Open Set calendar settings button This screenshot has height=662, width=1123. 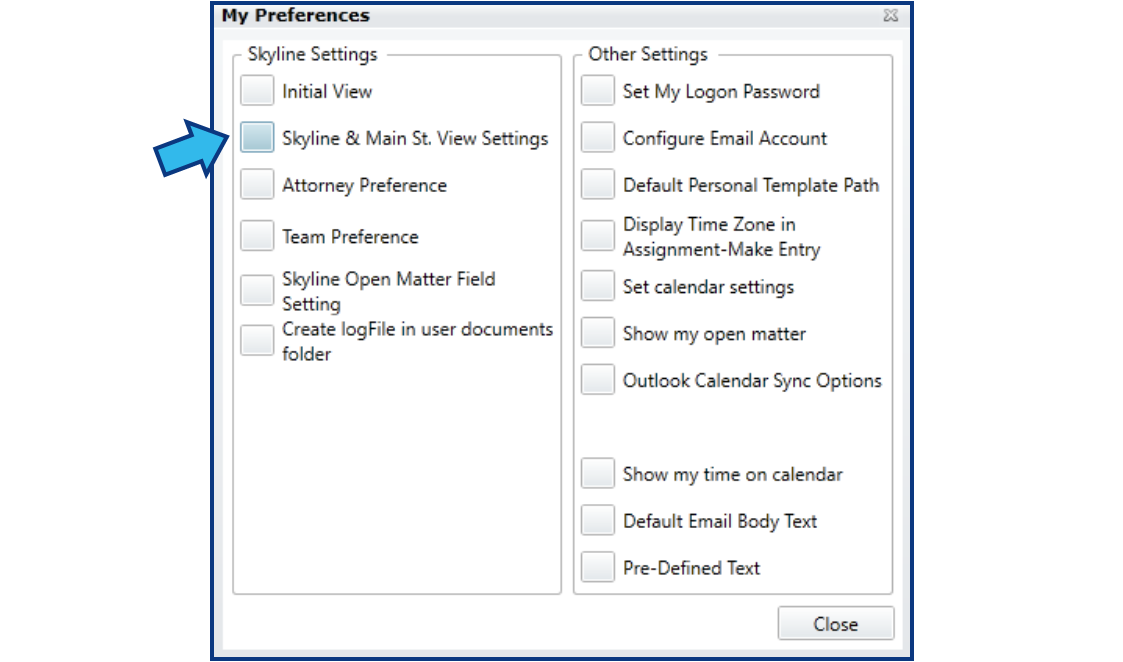point(598,286)
